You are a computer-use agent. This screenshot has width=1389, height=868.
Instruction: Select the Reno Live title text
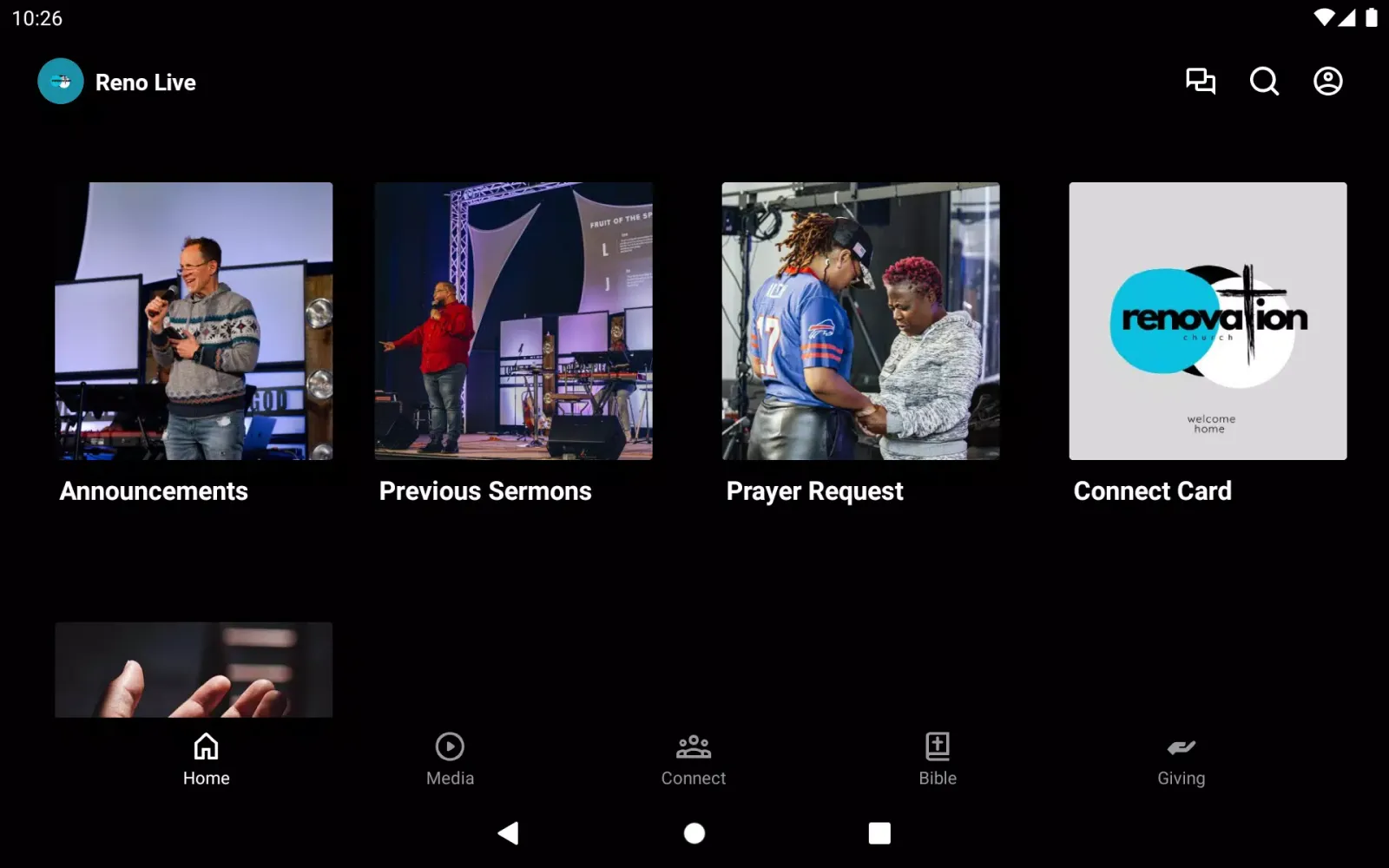click(x=146, y=82)
